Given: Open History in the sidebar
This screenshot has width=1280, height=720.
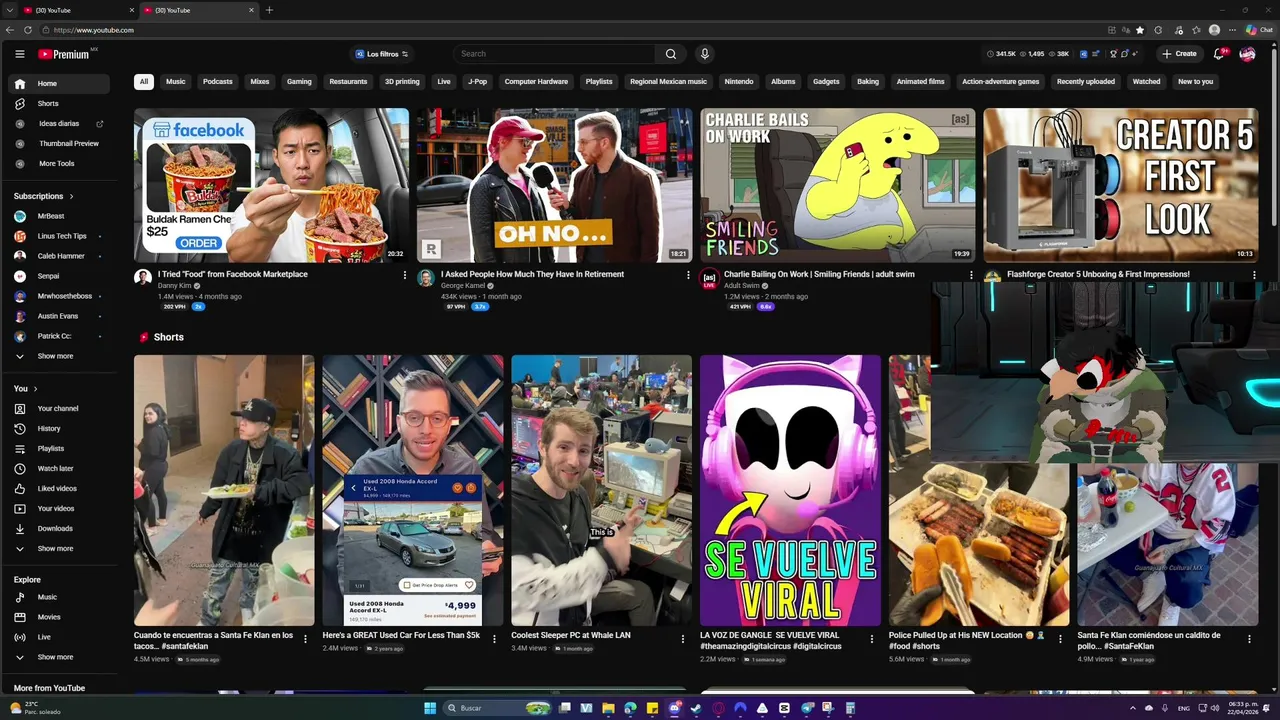Looking at the screenshot, I should tap(60, 428).
